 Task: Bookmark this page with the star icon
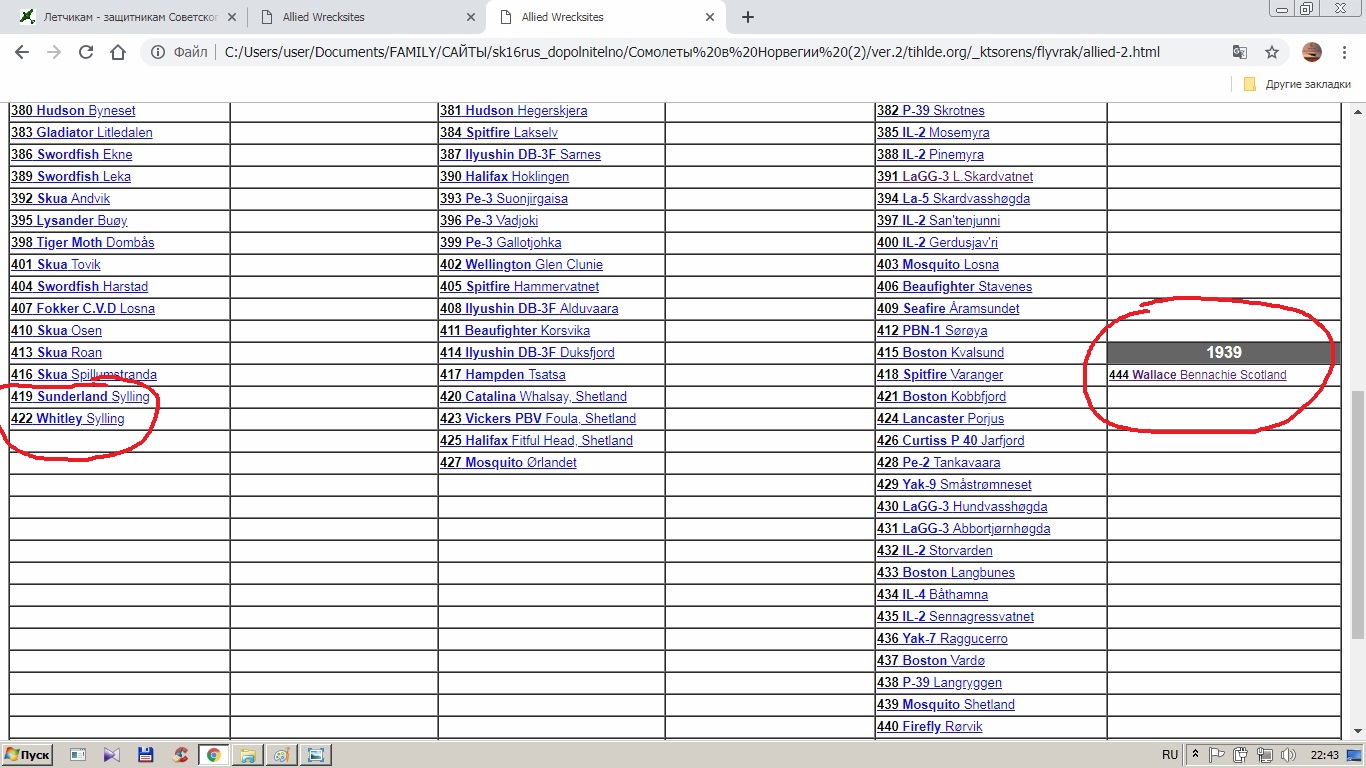coord(1272,53)
